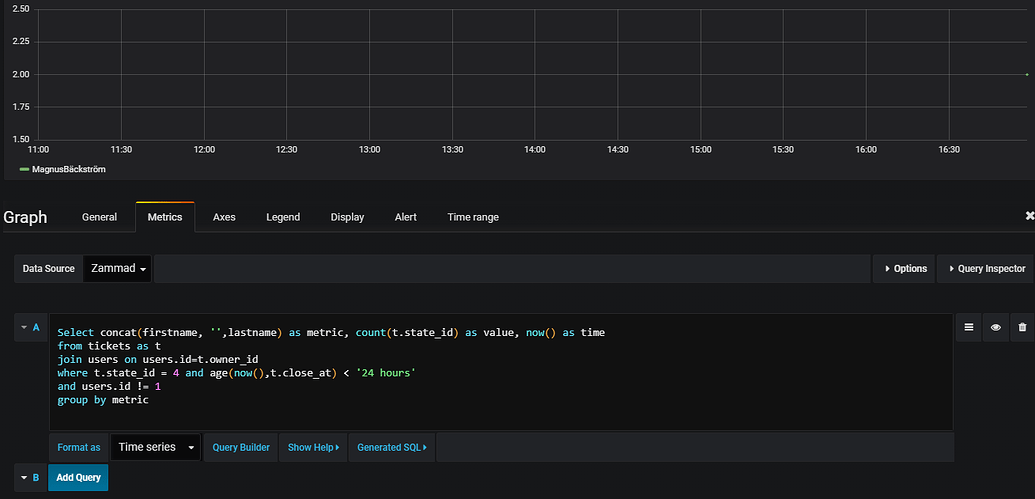Open the Zammad data source dropdown
The height and width of the screenshot is (499, 1035).
[x=118, y=268]
